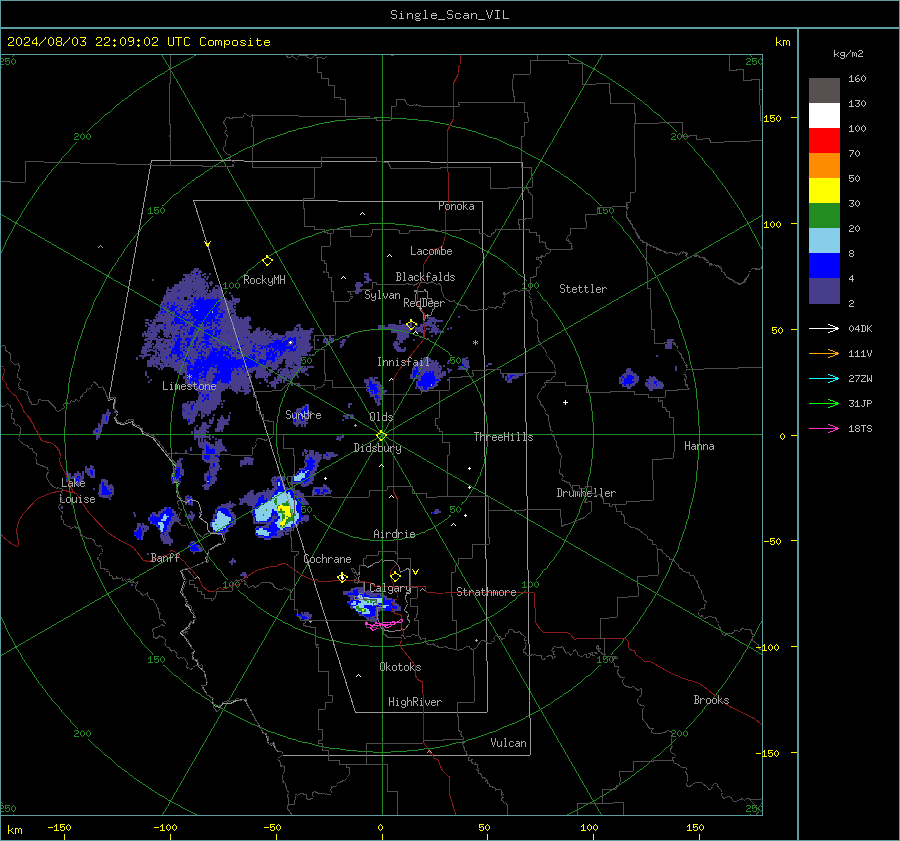
Task: Click the Blackfalds town label
Action: coord(425,277)
